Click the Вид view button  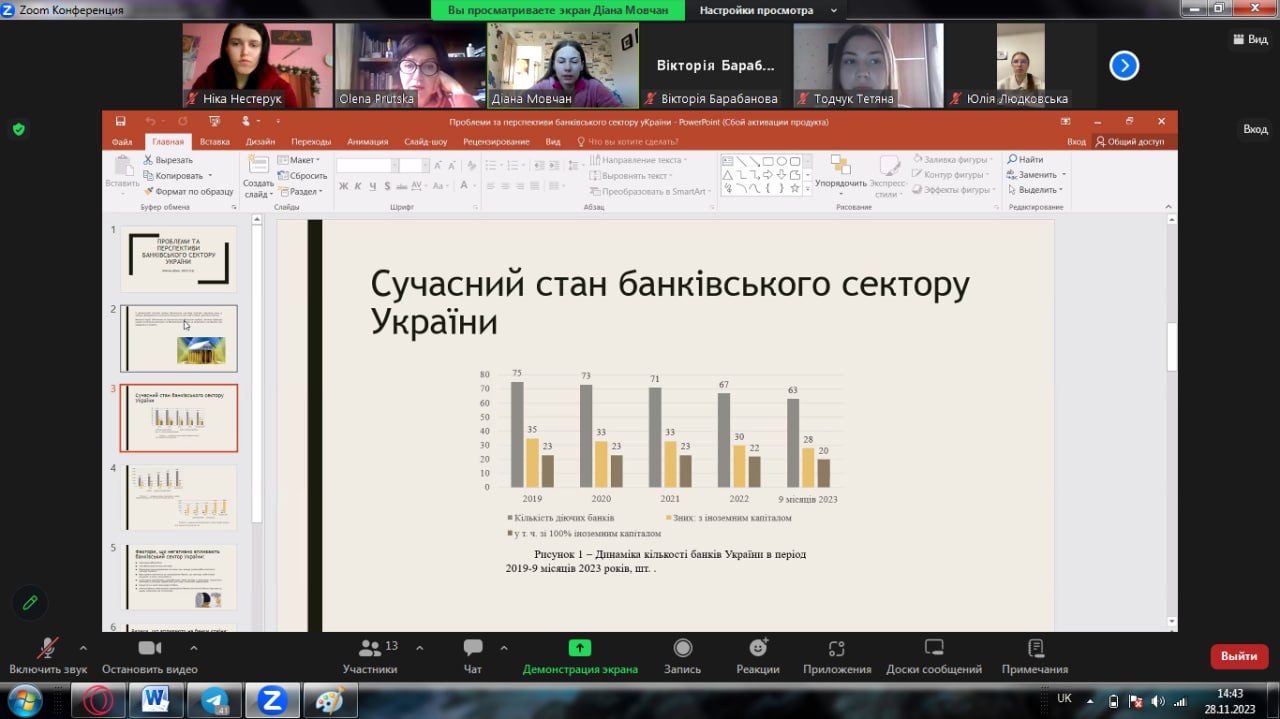coord(1249,39)
